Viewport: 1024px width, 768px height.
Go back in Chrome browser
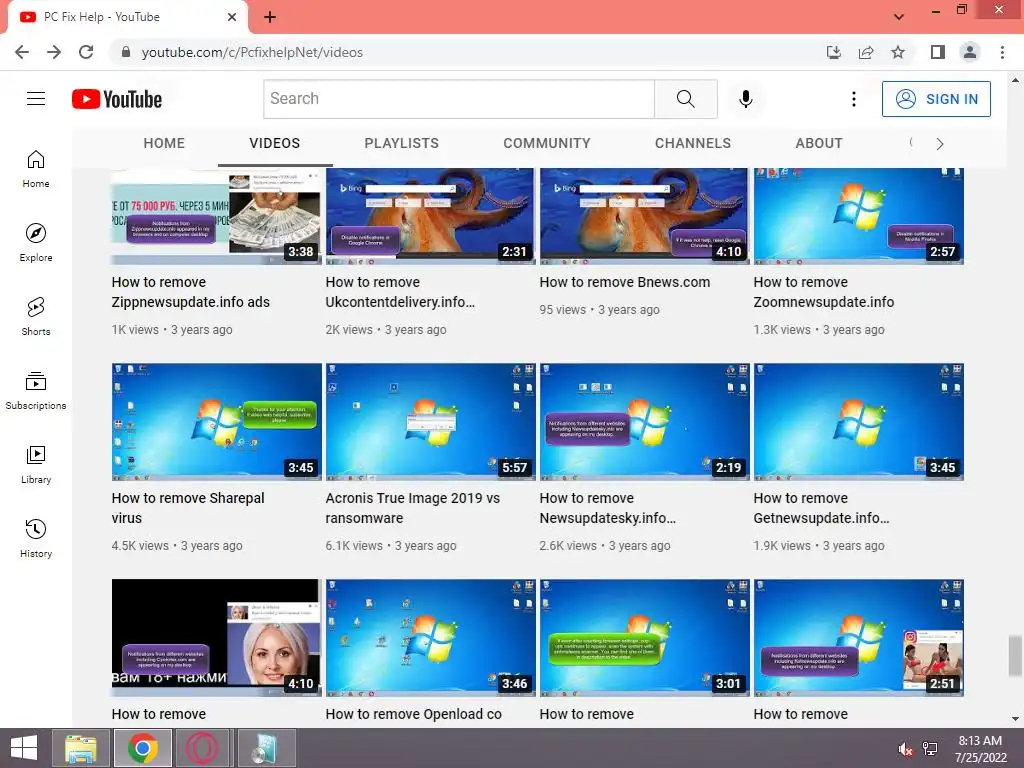click(x=22, y=52)
